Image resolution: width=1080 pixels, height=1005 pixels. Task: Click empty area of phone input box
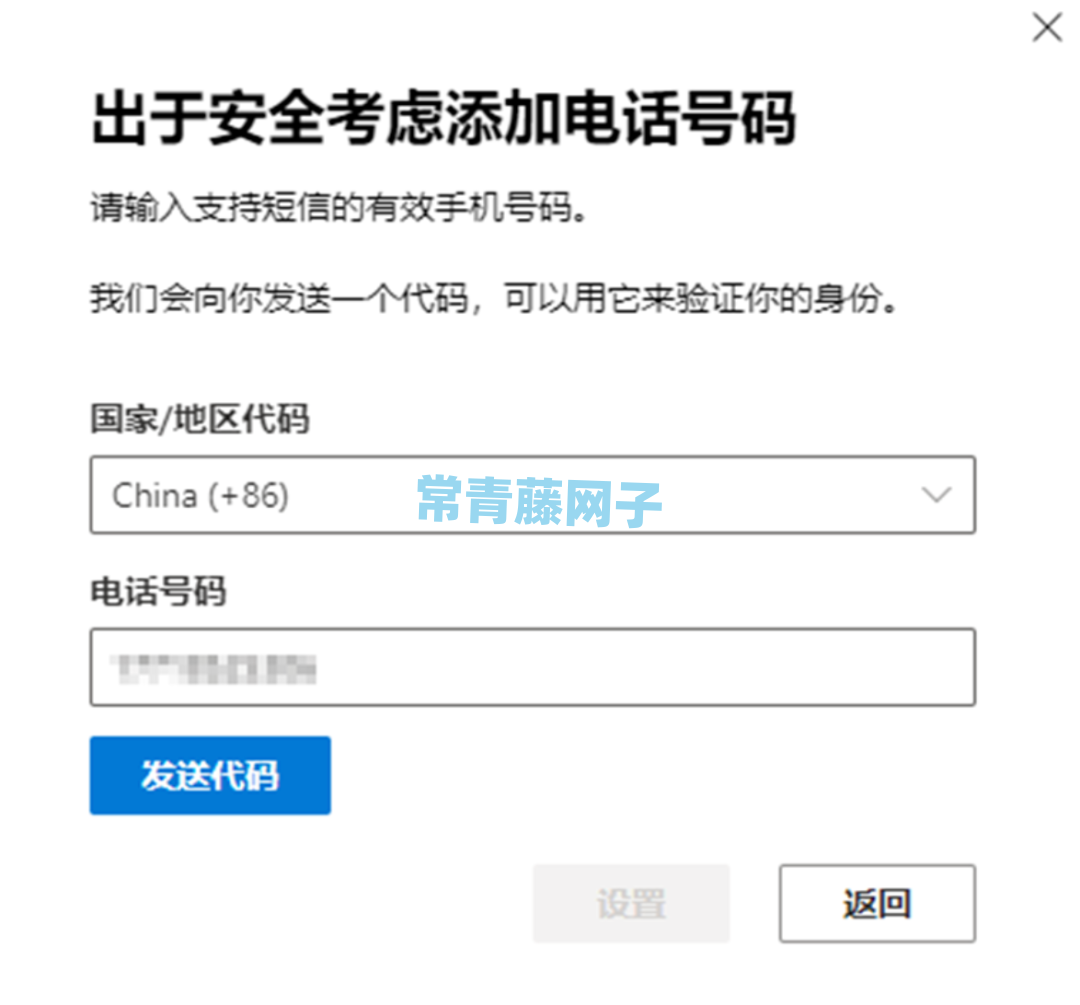(x=641, y=667)
